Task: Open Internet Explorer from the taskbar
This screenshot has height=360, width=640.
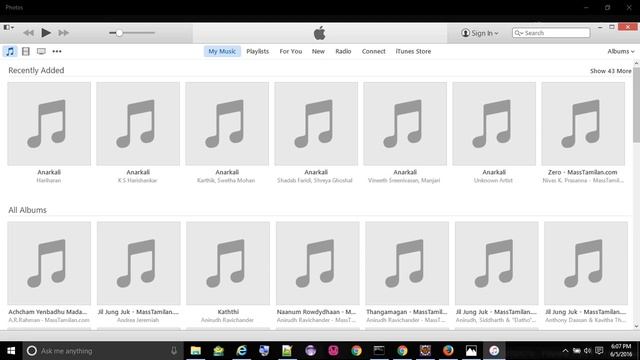Action: tap(242, 351)
